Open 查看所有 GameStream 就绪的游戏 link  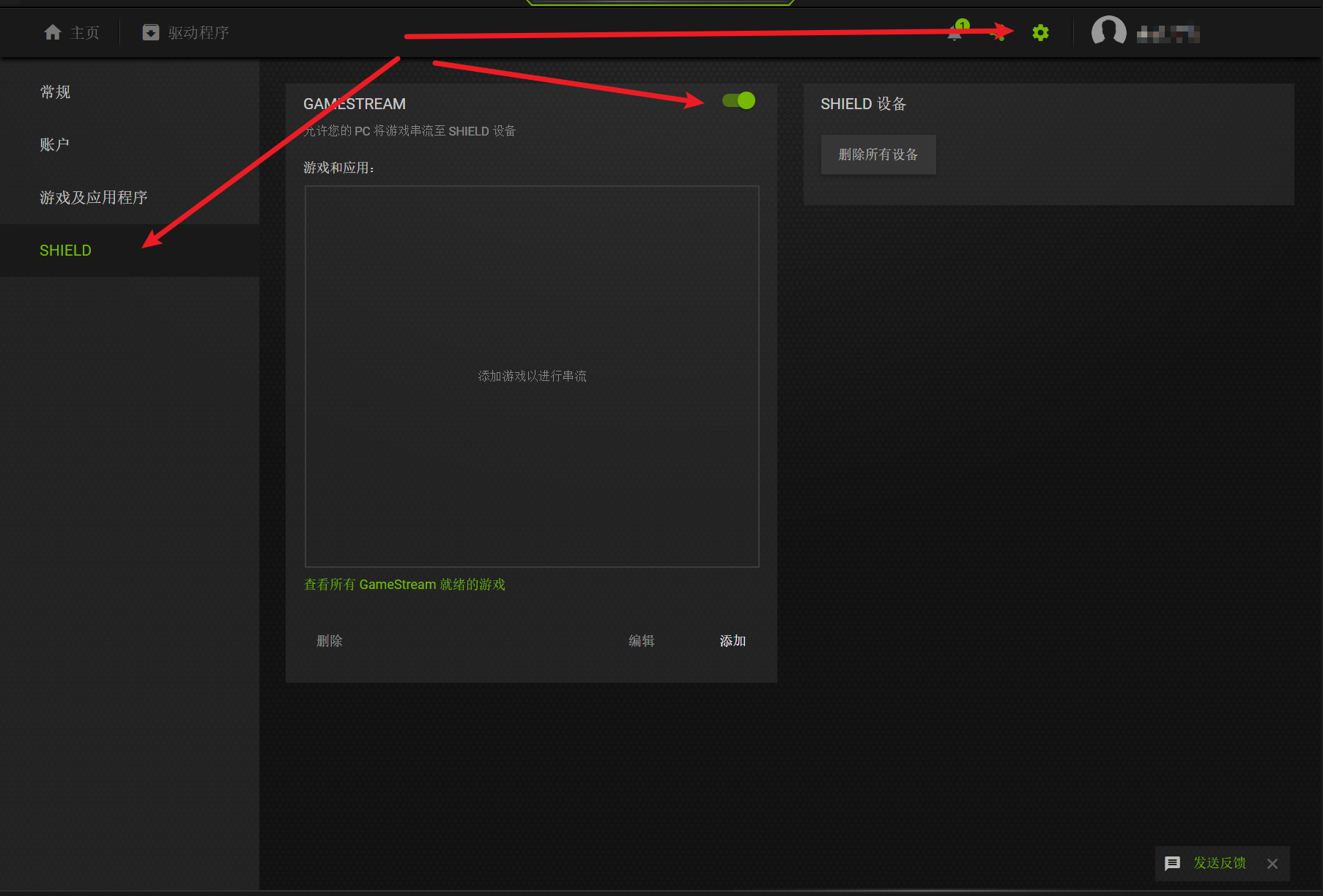404,585
